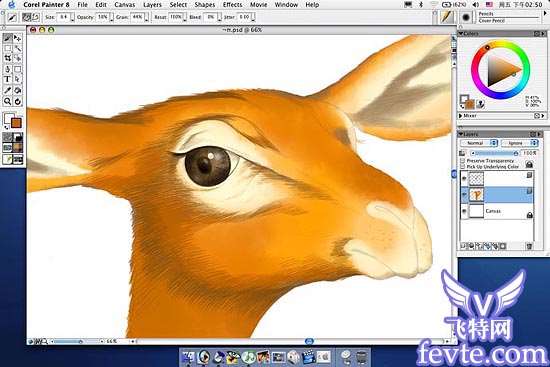Select the Rotate Page tool
Viewport: 550px width, 367px height.
pyautogui.click(x=18, y=101)
